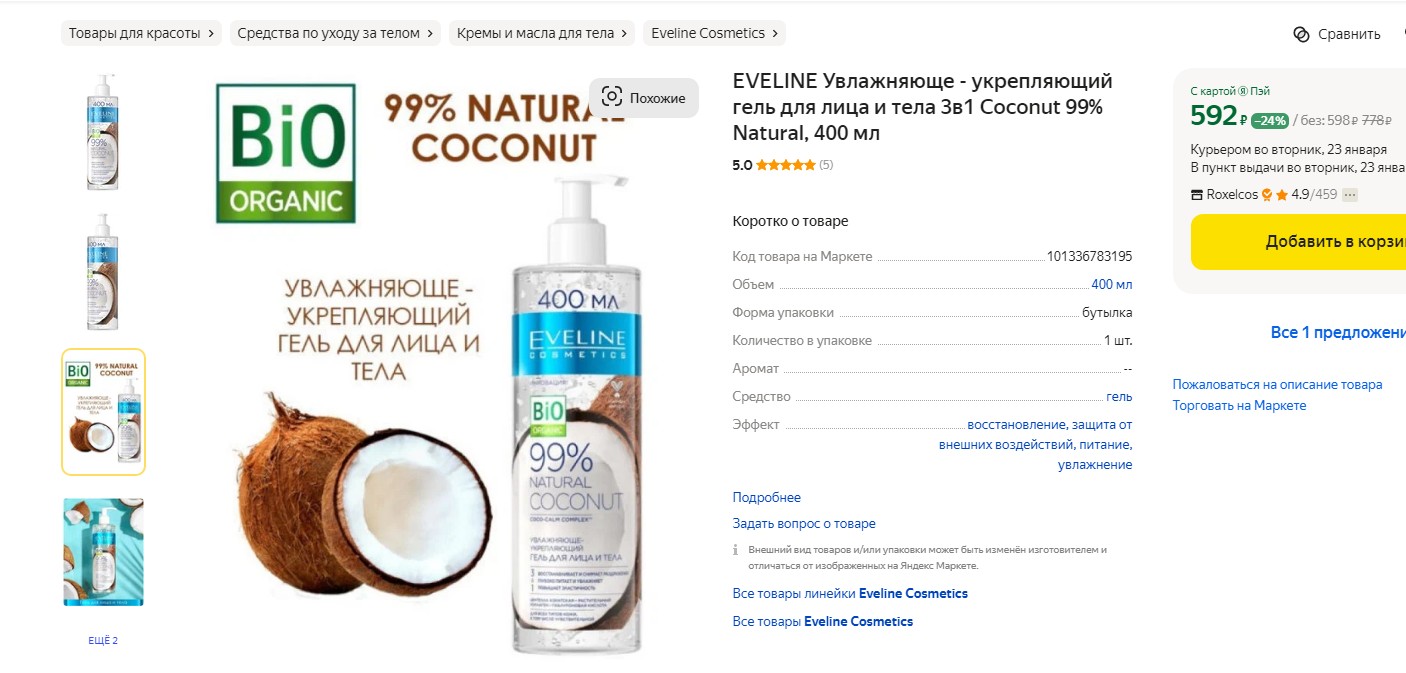Open the 400 мл volume value link
The width and height of the screenshot is (1406, 673).
1112,285
